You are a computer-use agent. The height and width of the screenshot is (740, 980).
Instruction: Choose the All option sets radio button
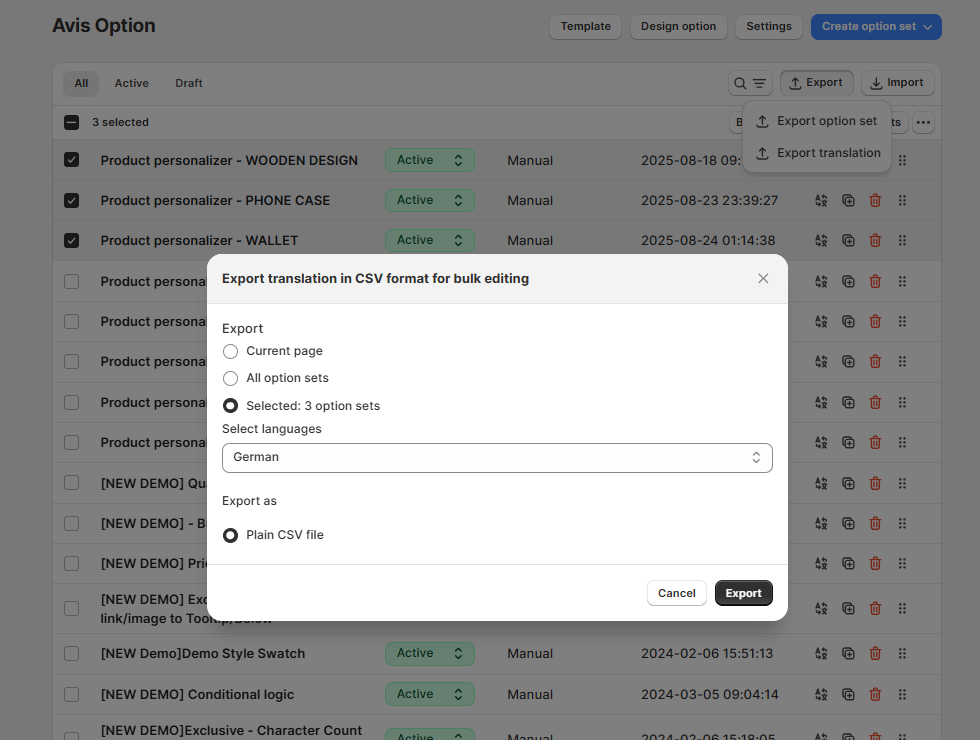(231, 378)
